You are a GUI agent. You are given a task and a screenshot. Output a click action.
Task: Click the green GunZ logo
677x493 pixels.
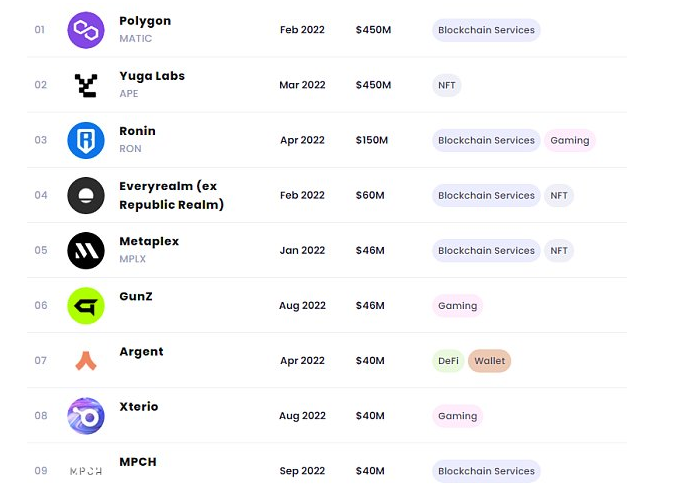[85, 306]
